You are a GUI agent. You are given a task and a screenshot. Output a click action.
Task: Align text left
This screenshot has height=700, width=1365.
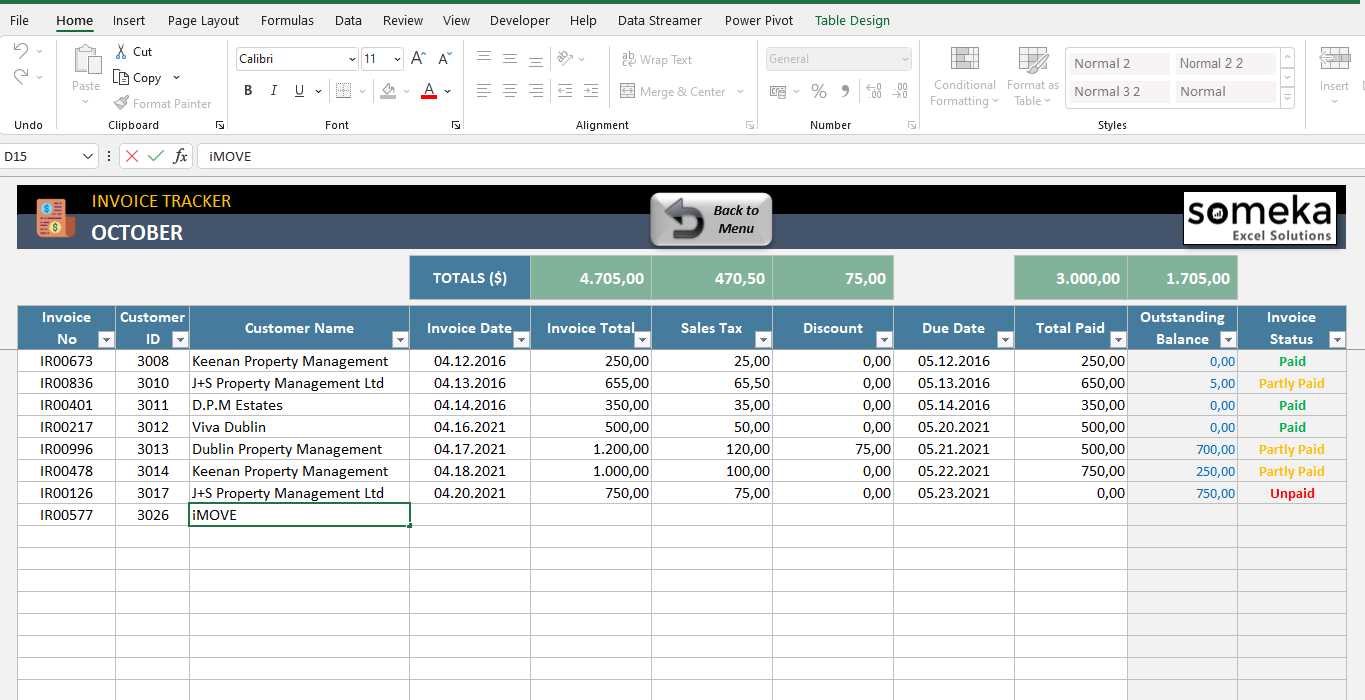(x=484, y=91)
